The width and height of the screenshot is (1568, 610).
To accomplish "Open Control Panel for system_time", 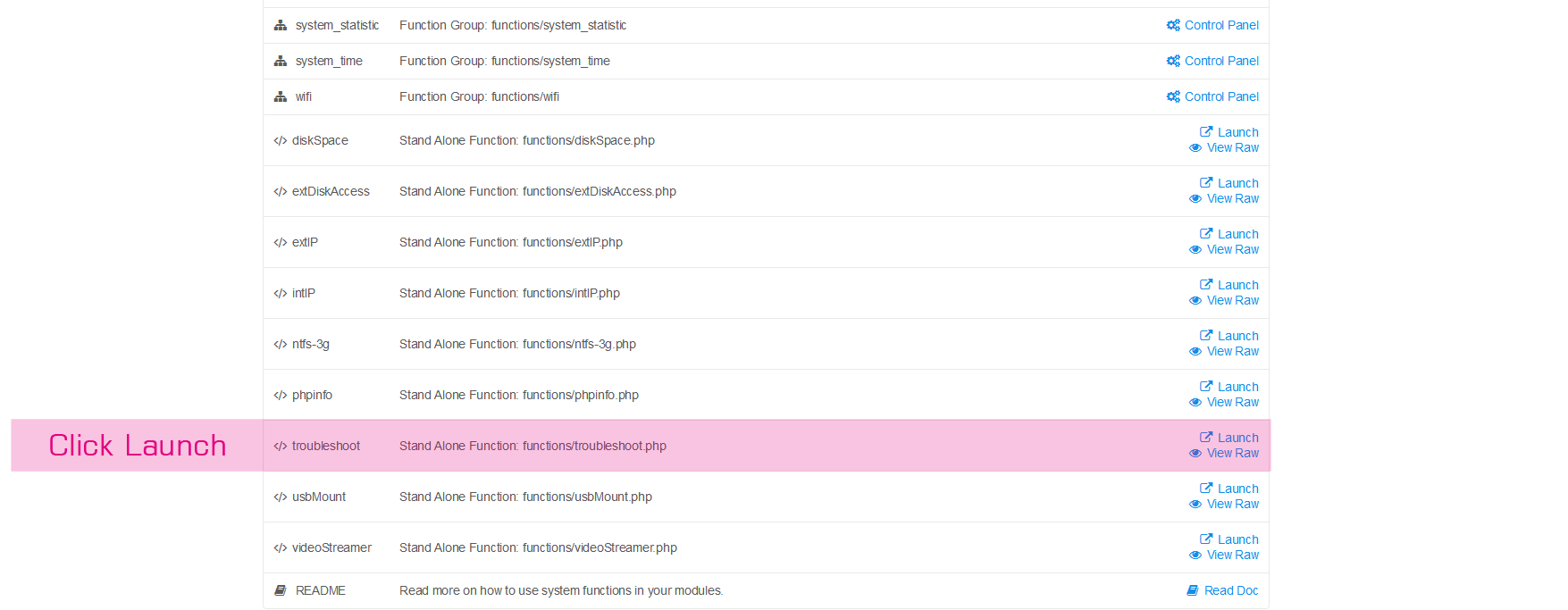I will 1220,61.
